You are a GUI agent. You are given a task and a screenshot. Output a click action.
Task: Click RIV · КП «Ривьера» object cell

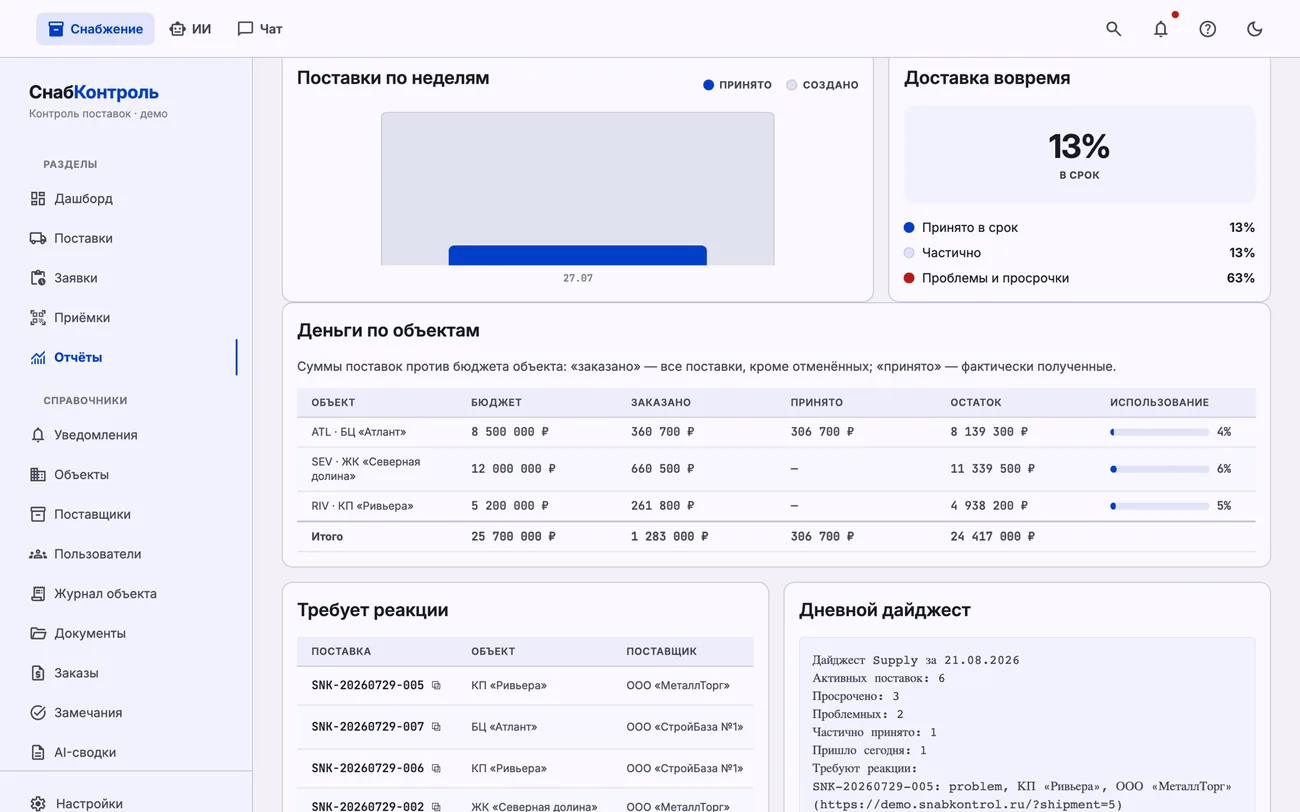tap(362, 506)
